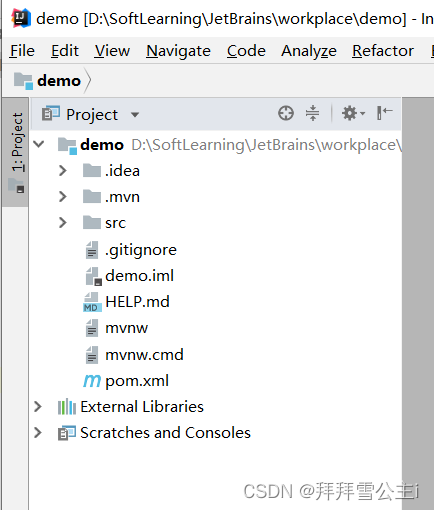Click the .mvn folder icon
The height and width of the screenshot is (510, 434).
[x=92, y=196]
